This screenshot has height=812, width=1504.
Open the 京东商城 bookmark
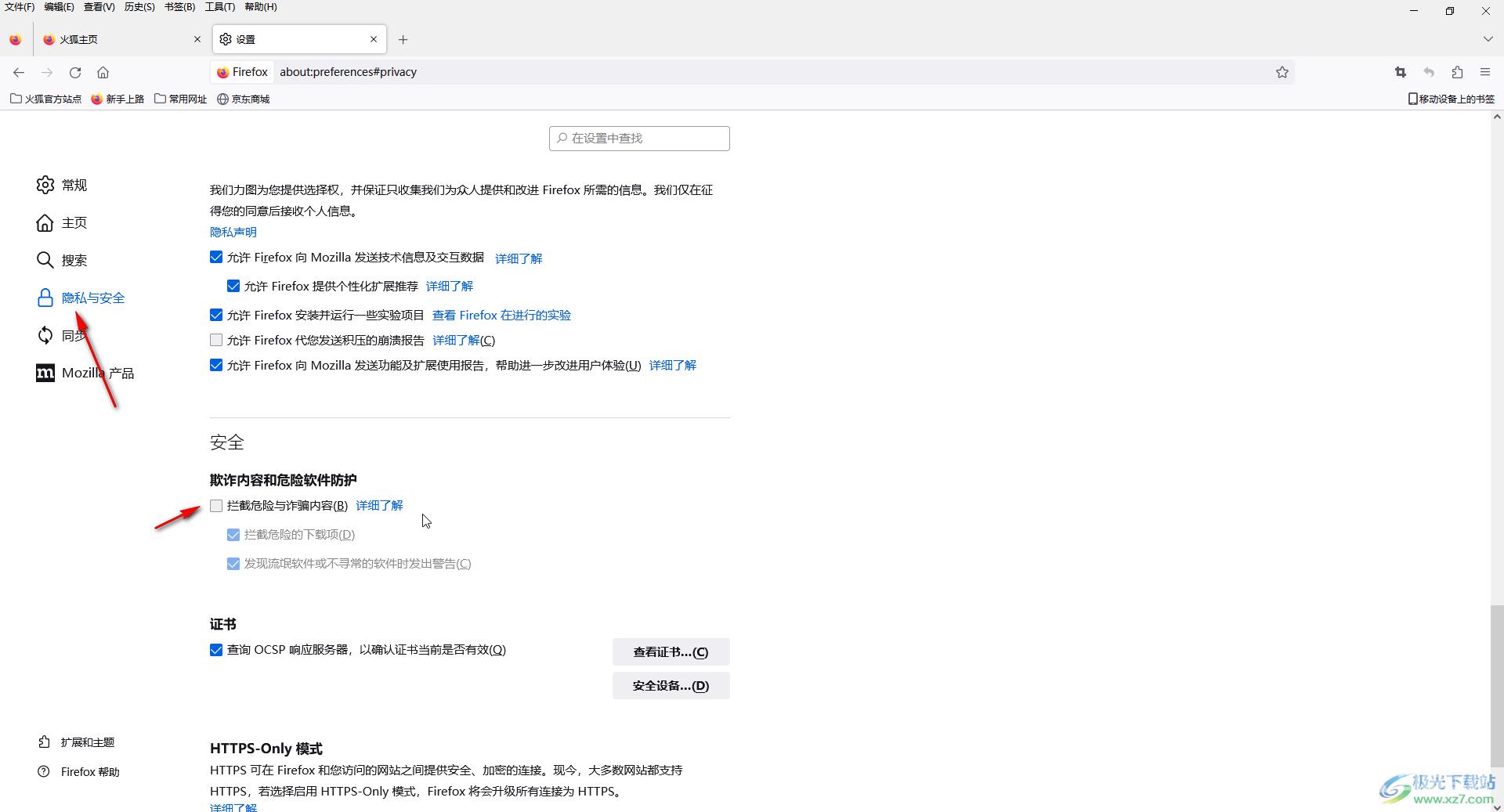pyautogui.click(x=244, y=99)
